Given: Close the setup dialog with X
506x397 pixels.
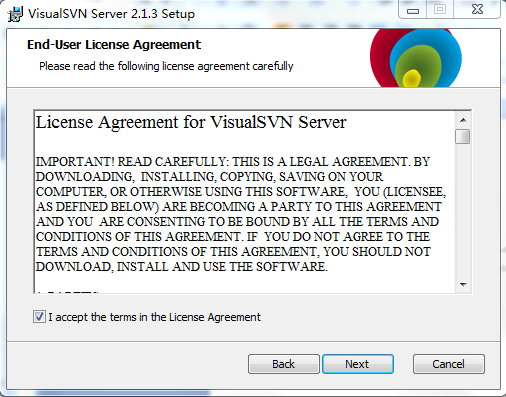Looking at the screenshot, I should coord(477,10).
